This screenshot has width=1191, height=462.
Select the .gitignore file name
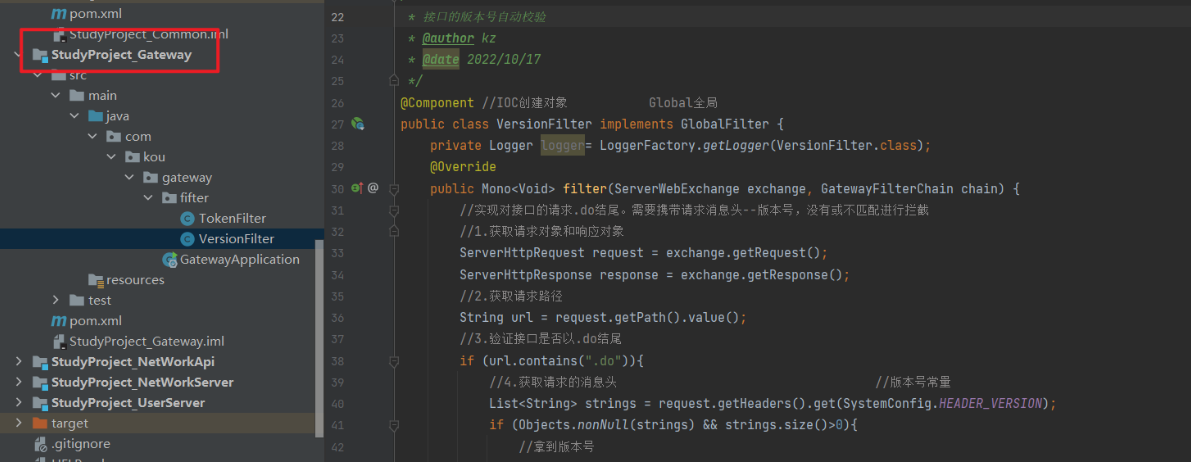click(81, 444)
